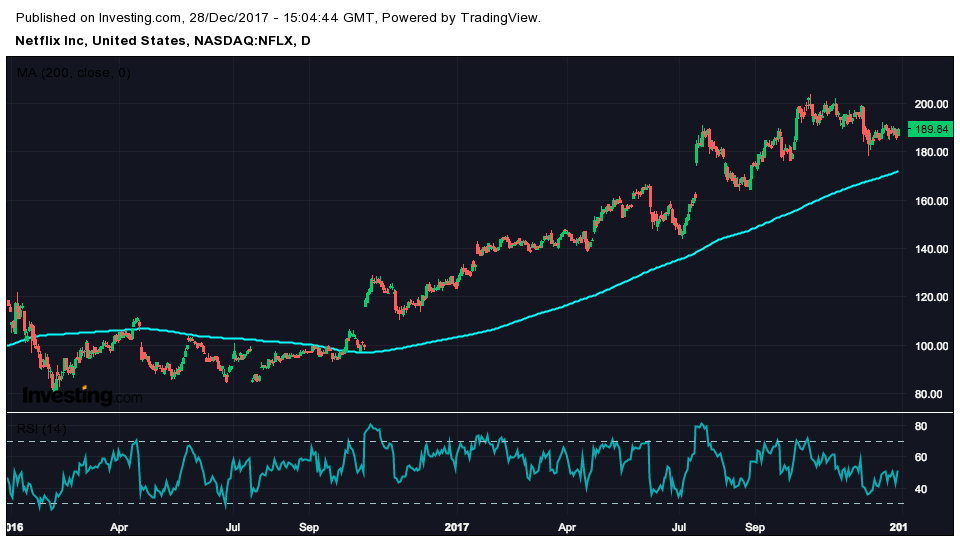960x540 pixels.
Task: Click the Sep label after 2017 marker
Action: [x=755, y=527]
